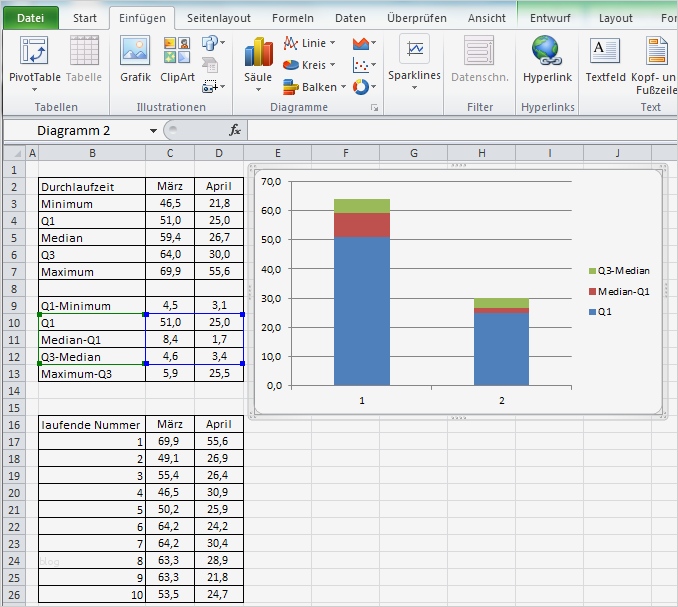Open the ClipArt panel

[177, 52]
